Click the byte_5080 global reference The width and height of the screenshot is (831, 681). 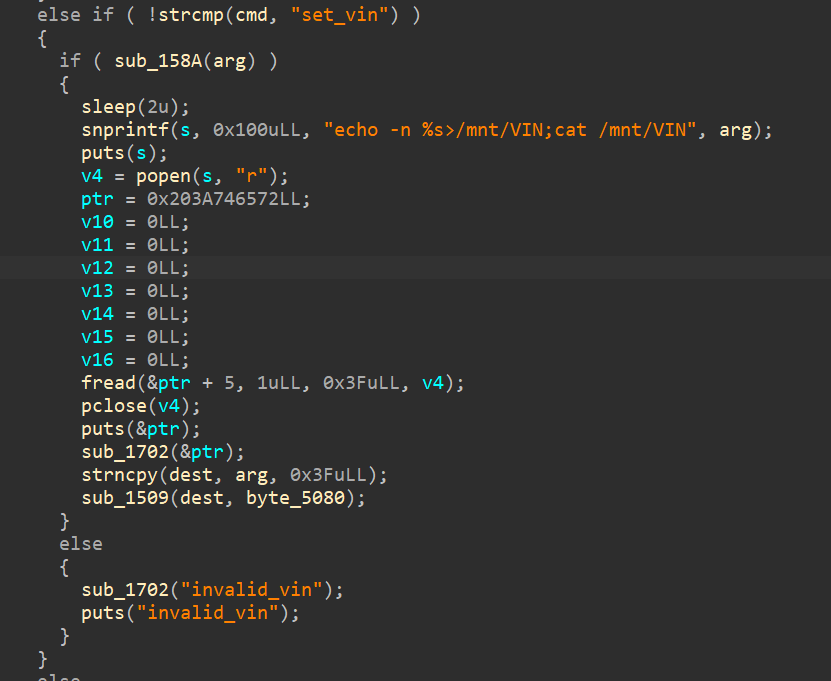click(296, 498)
